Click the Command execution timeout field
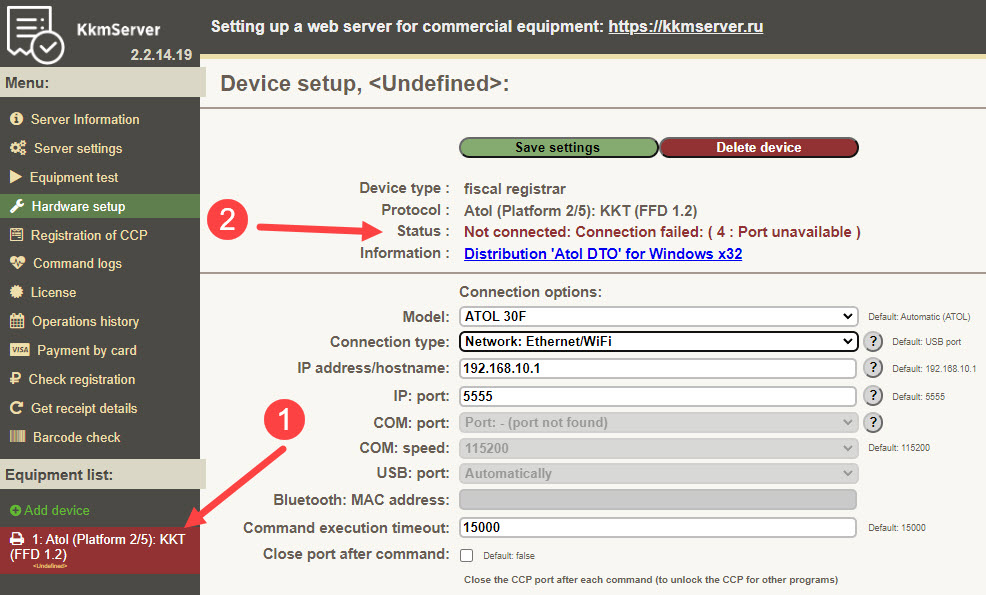Image resolution: width=986 pixels, height=595 pixels. (658, 527)
